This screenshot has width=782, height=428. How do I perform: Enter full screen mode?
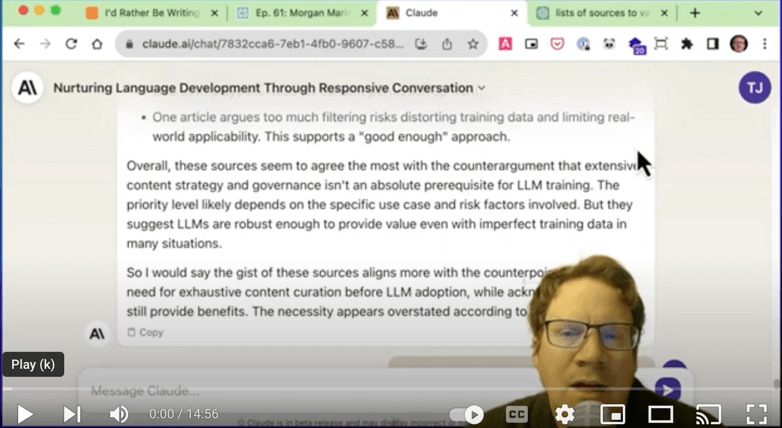point(756,413)
